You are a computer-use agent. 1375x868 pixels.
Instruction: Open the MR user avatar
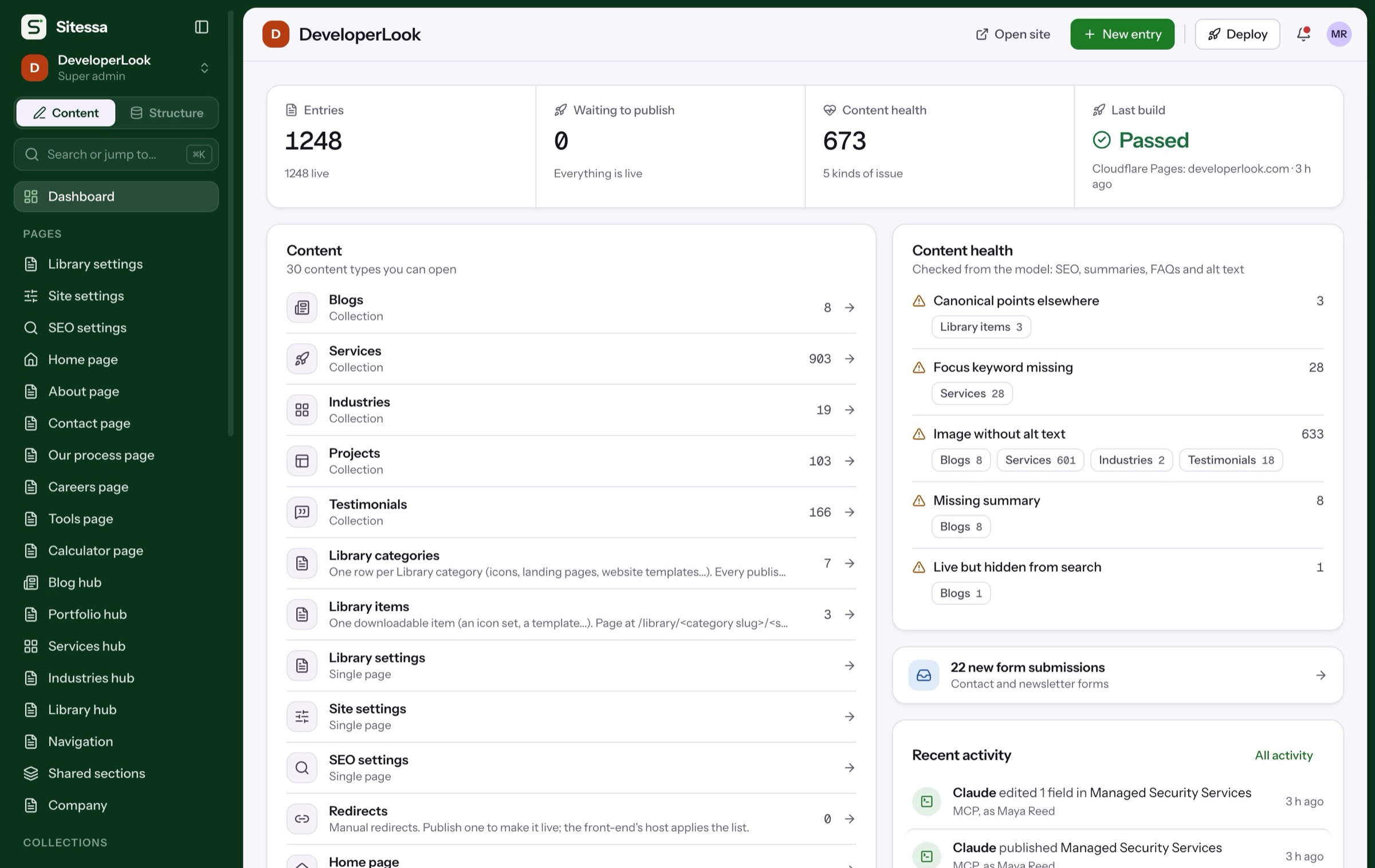1338,34
